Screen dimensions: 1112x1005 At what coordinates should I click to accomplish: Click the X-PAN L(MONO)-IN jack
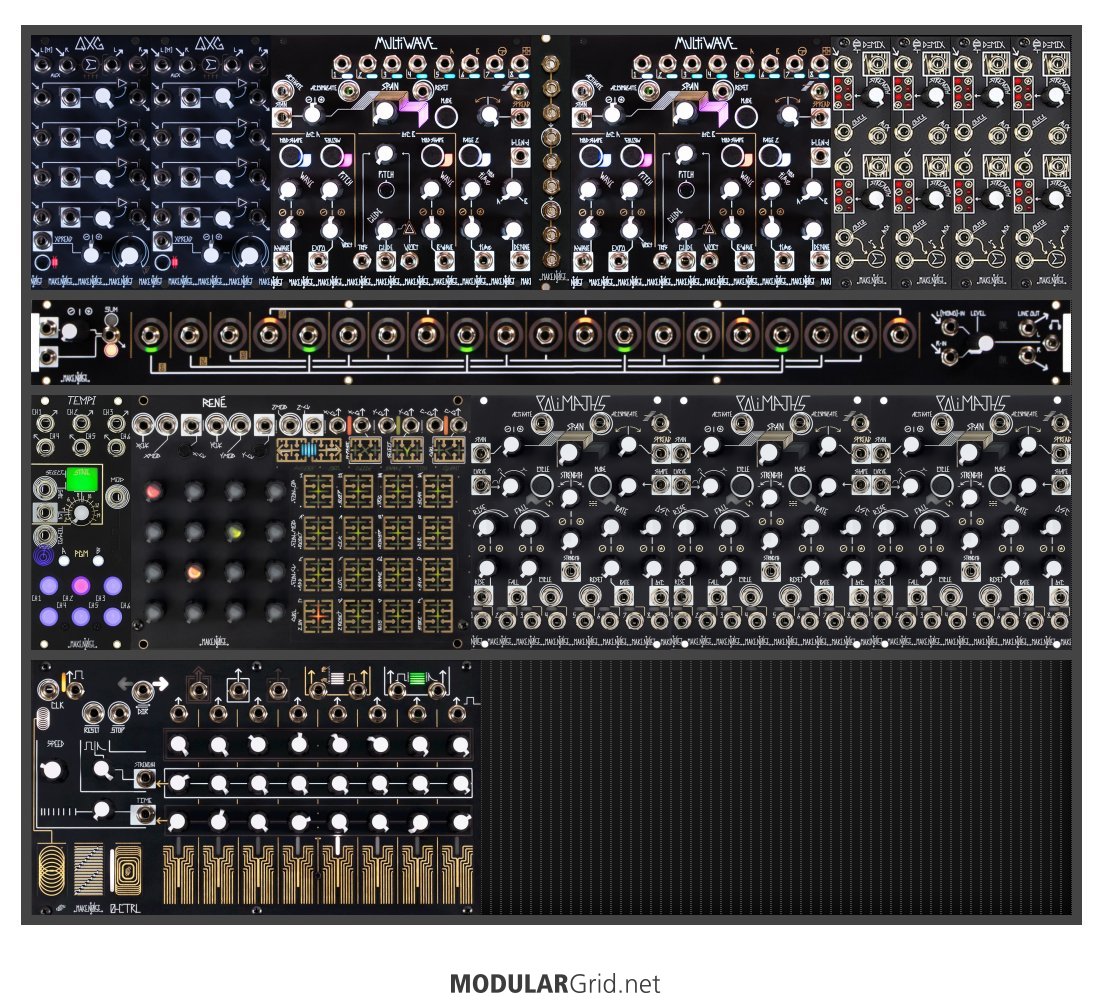coord(949,328)
